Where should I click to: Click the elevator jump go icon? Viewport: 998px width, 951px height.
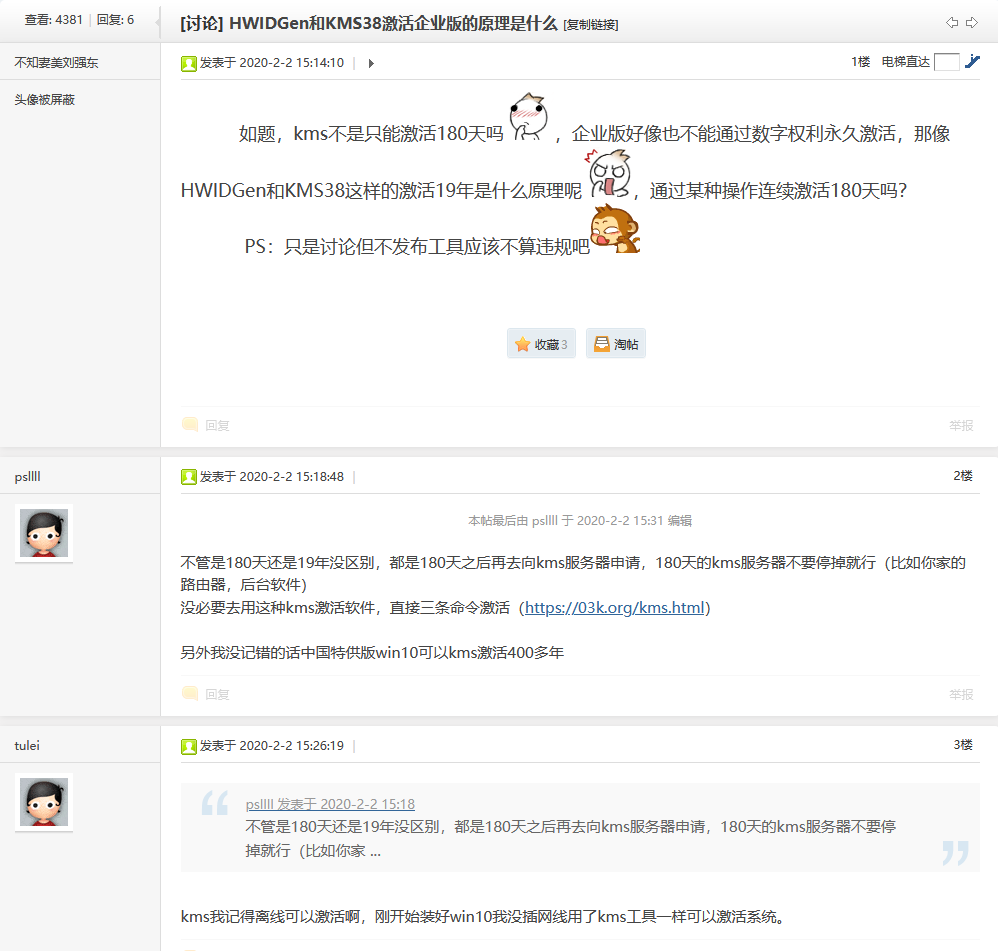972,62
